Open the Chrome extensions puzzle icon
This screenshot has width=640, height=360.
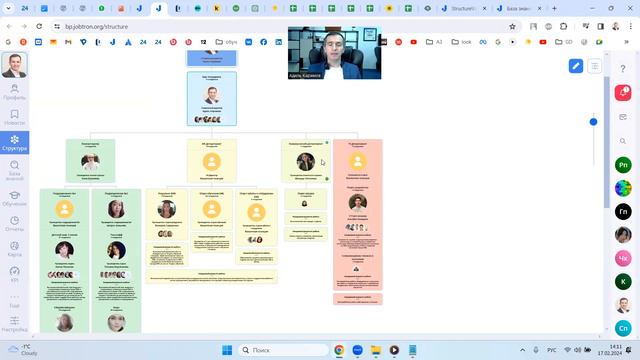[x=563, y=26]
